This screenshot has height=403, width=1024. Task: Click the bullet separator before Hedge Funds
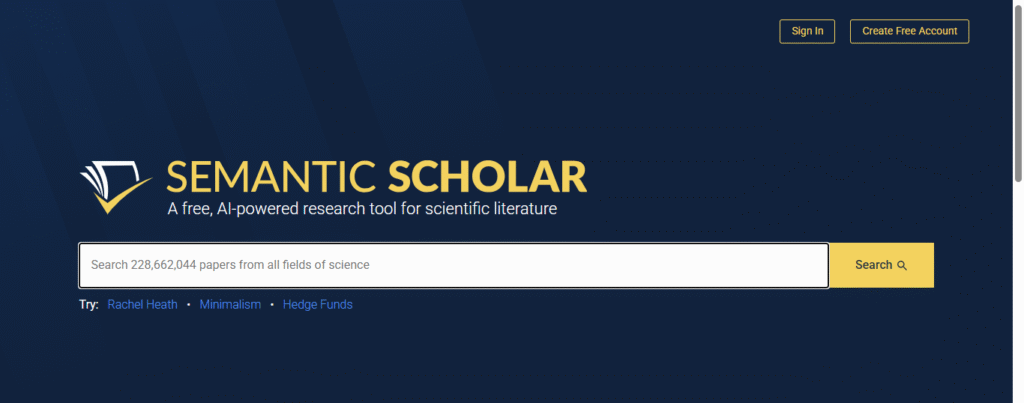tap(271, 304)
